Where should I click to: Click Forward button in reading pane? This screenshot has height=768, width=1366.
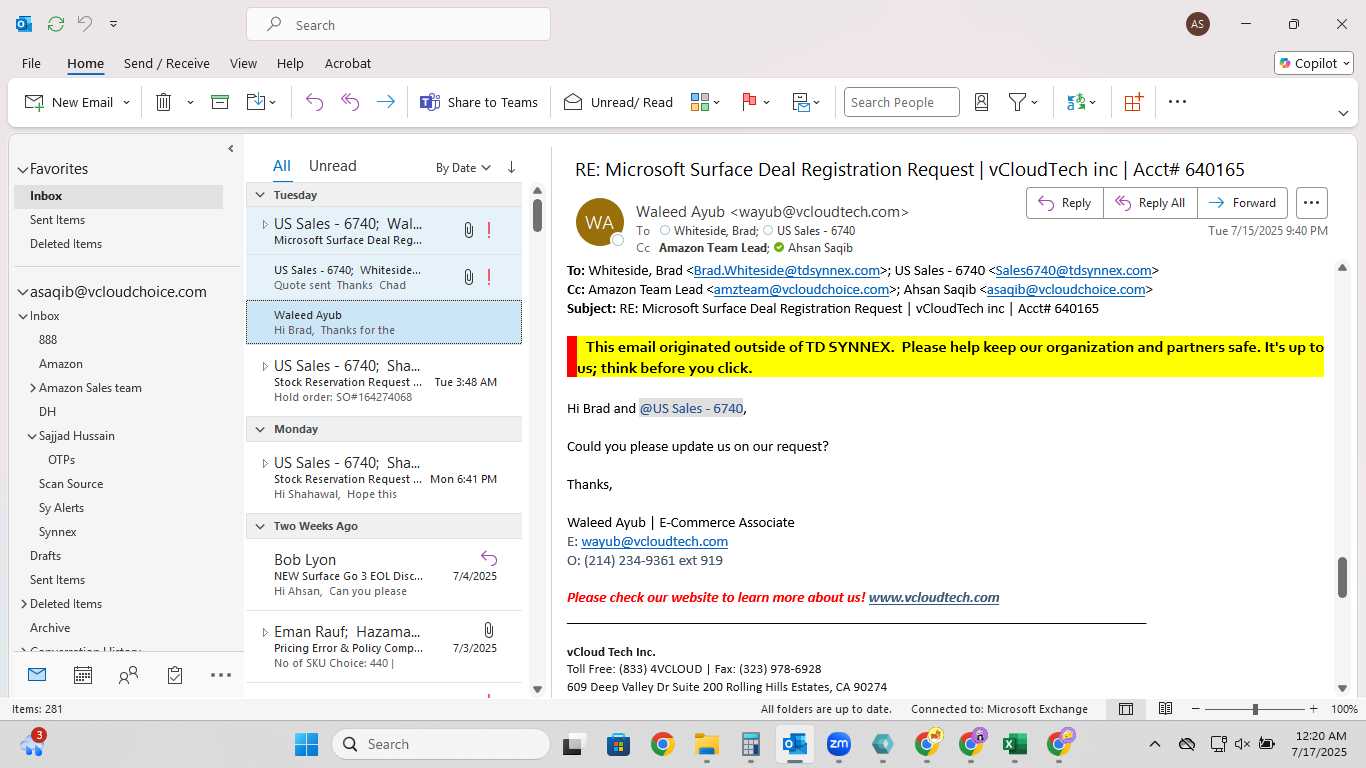[x=1242, y=203]
